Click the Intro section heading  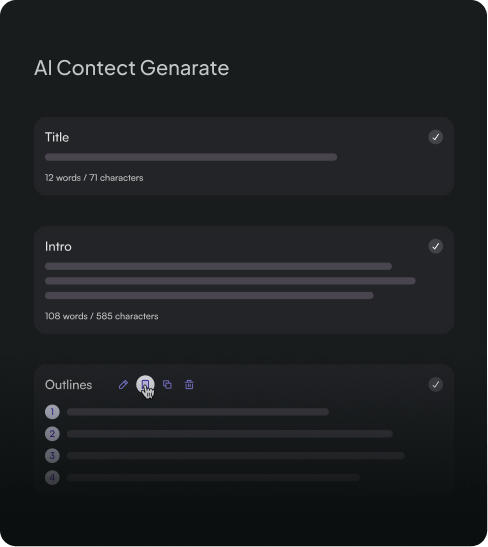(58, 247)
